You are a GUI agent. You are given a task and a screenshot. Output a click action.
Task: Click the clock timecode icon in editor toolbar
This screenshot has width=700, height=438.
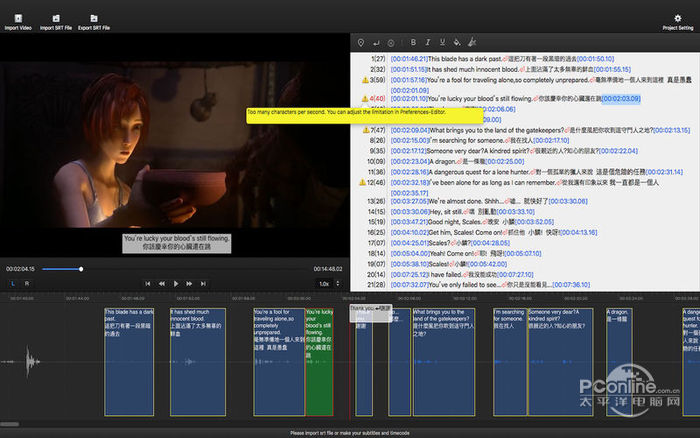pyautogui.click(x=391, y=42)
